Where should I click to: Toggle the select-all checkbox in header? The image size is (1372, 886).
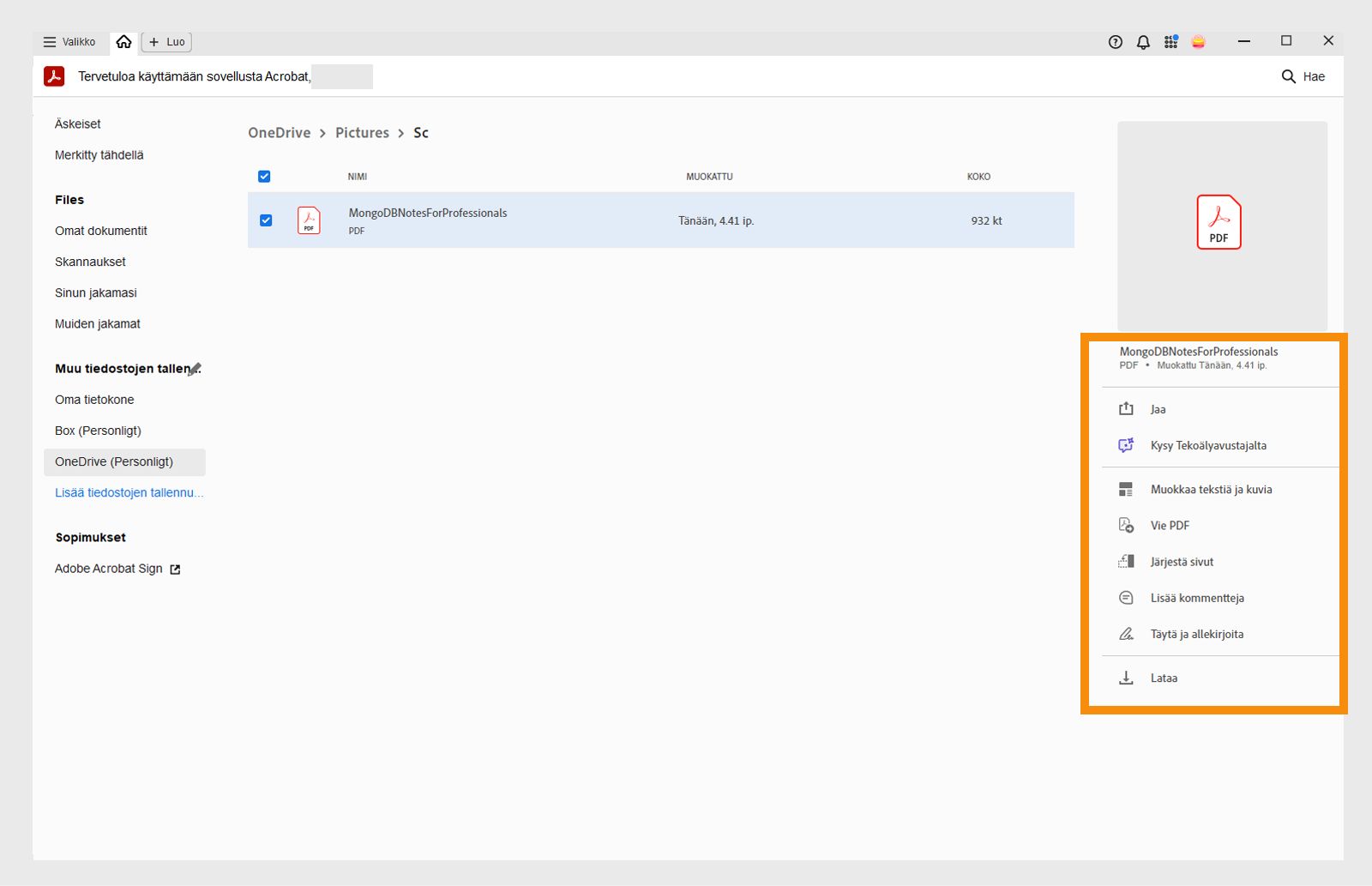[x=264, y=176]
